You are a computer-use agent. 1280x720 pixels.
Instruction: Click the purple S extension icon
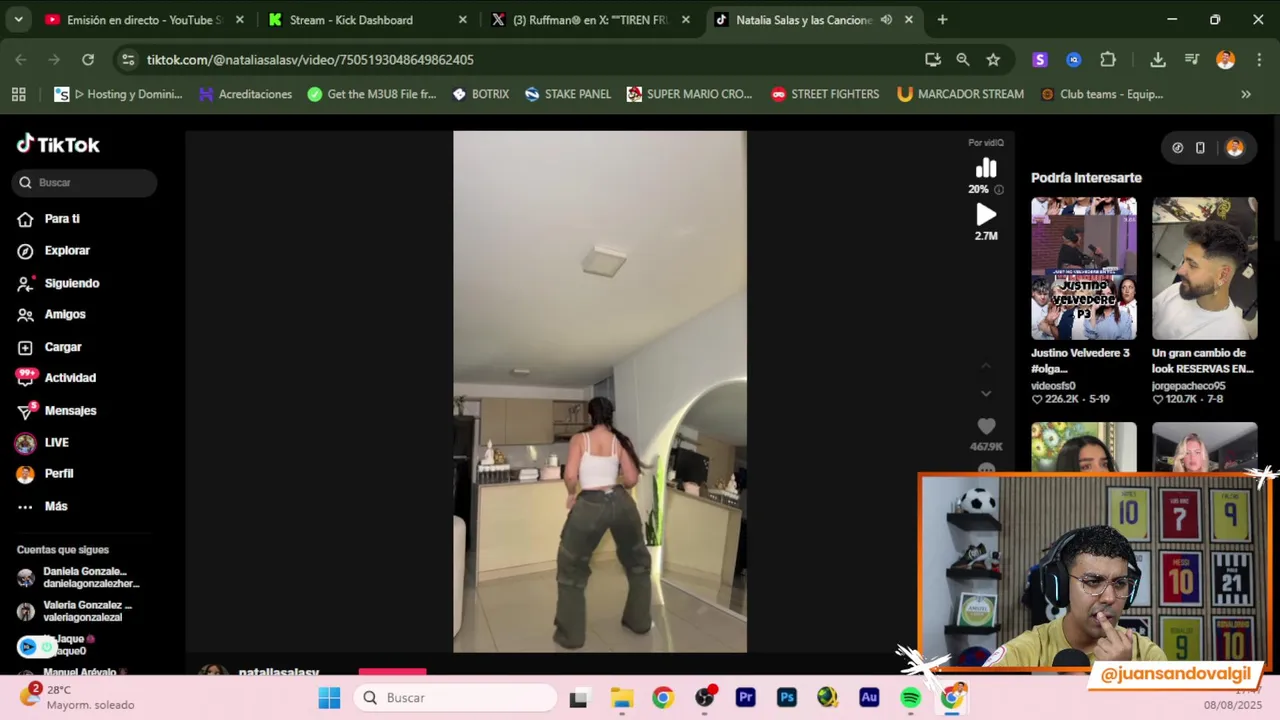pyautogui.click(x=1040, y=60)
